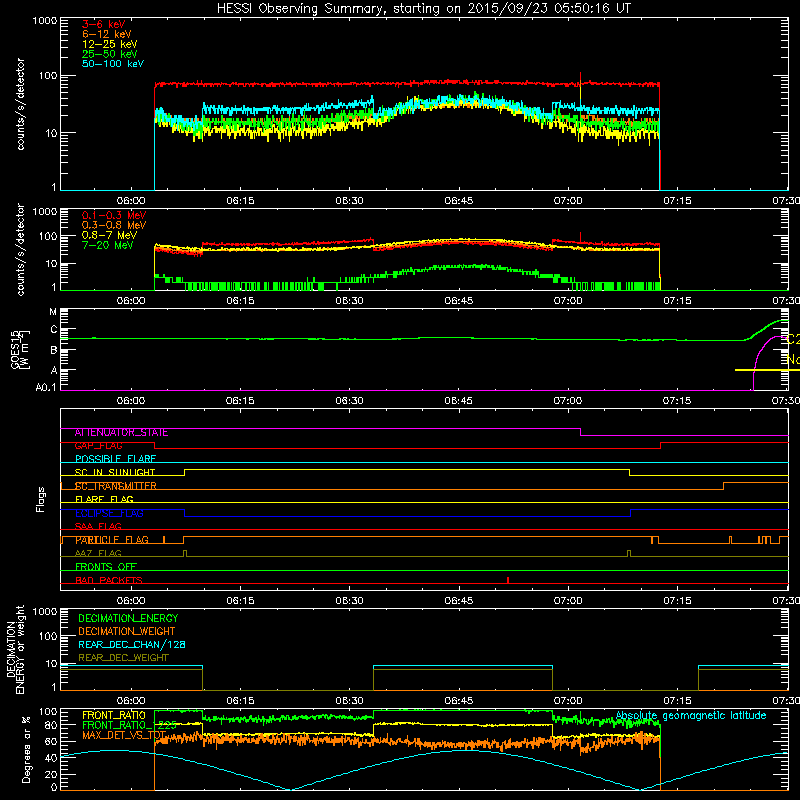Click the vertical 'Flags' axis label
Viewport: 800px width, 800px height.
click(x=40, y=499)
